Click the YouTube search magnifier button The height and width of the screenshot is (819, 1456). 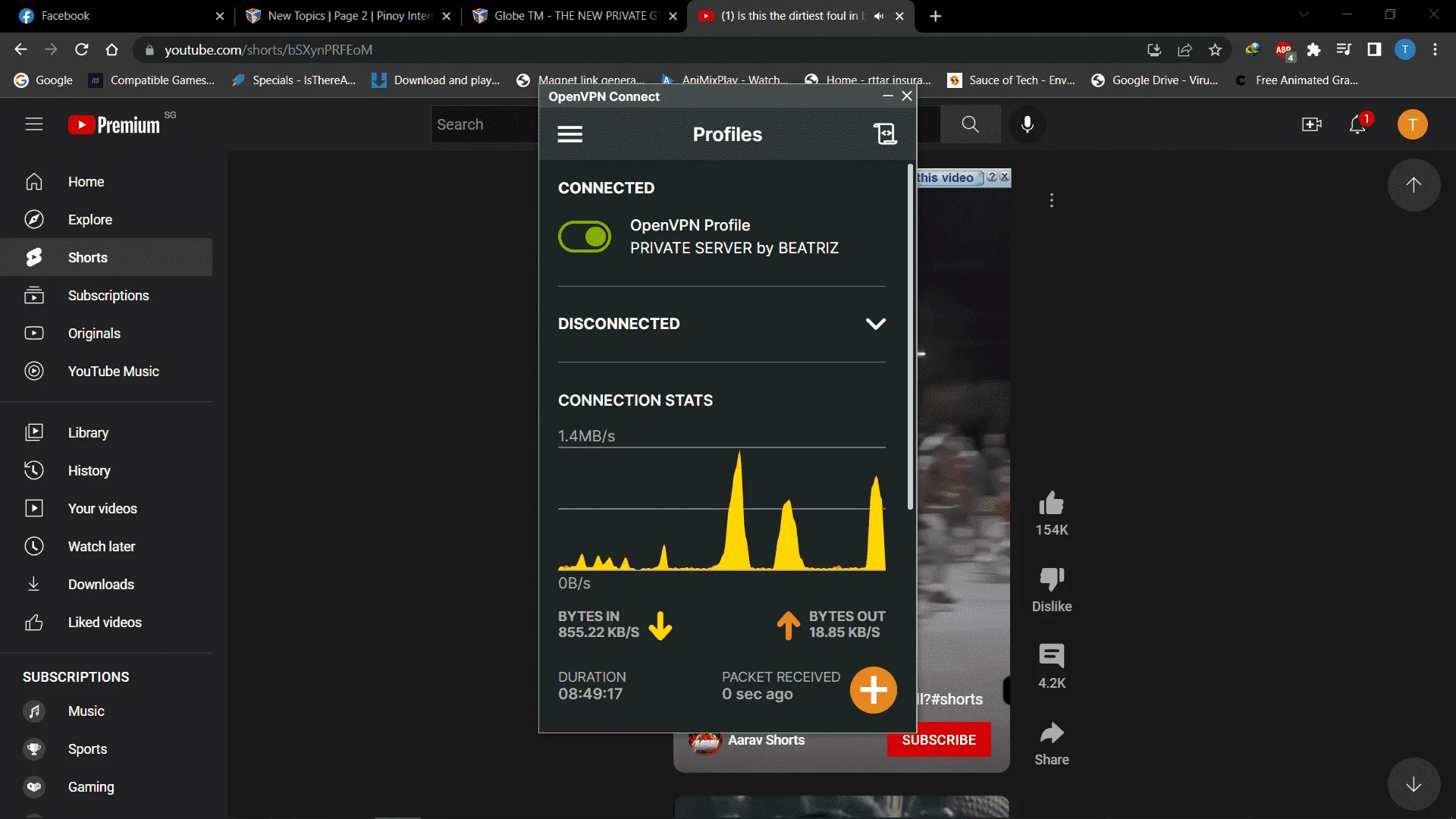(x=970, y=124)
